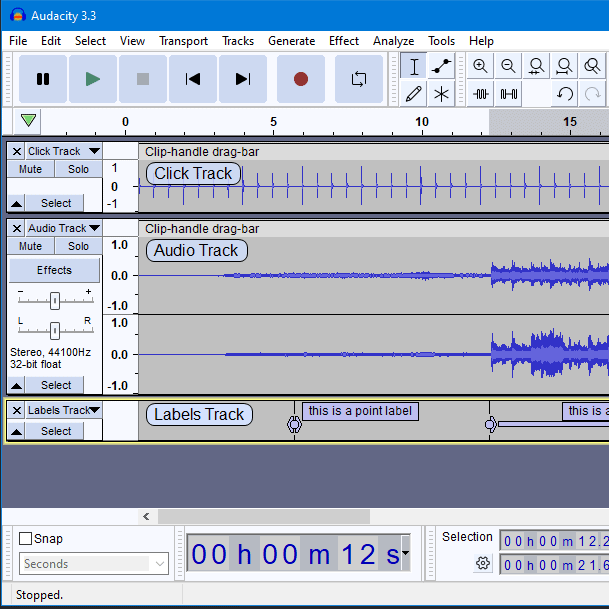
Task: Close the Audio Track
Action: pyautogui.click(x=17, y=228)
